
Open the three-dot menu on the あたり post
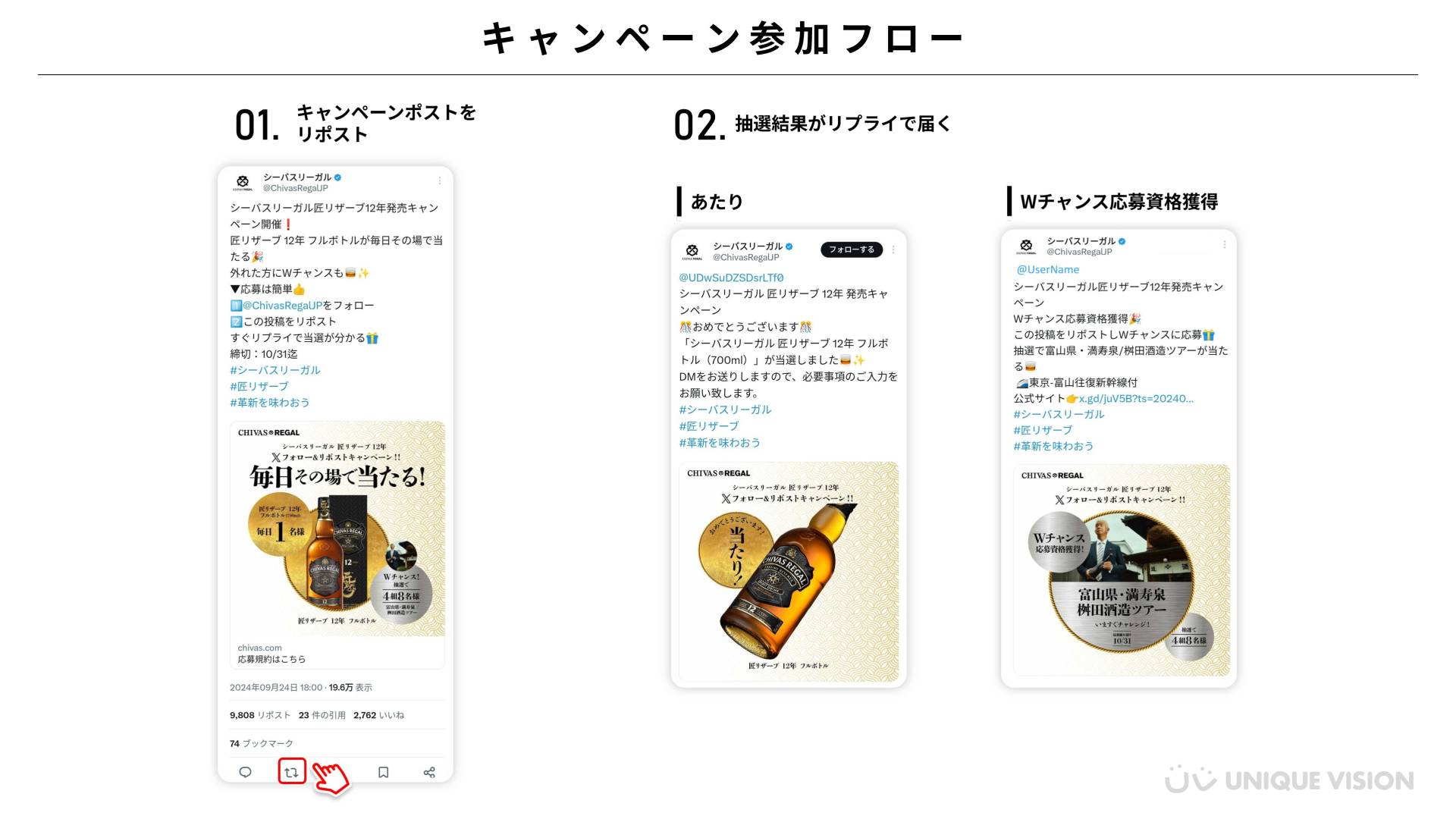[893, 249]
